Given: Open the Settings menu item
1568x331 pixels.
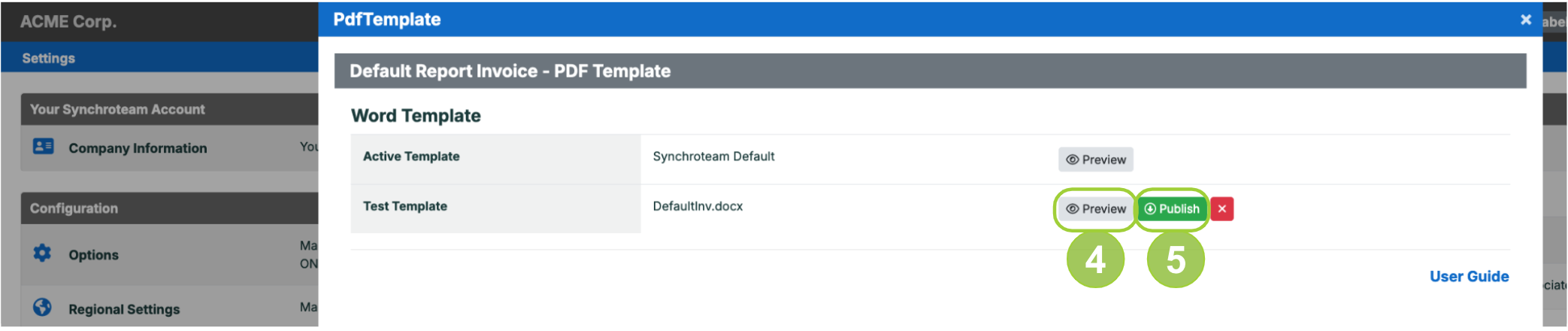Looking at the screenshot, I should click(48, 58).
